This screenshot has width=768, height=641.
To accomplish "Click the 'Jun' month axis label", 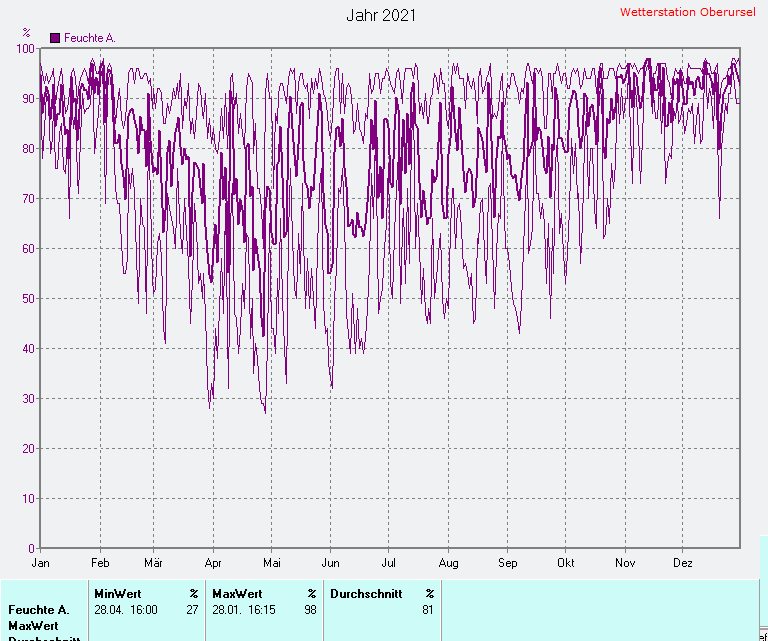I will pyautogui.click(x=331, y=563).
